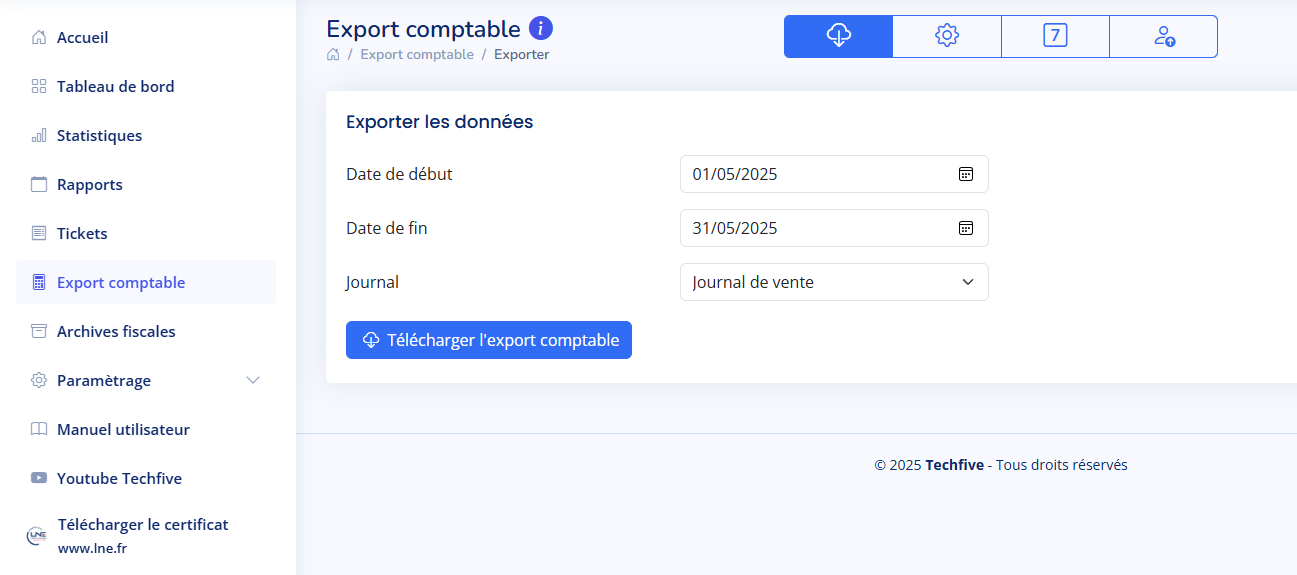Screen dimensions: 1297x575
Task: Open Tableau de bord from sidebar
Action: click(115, 86)
